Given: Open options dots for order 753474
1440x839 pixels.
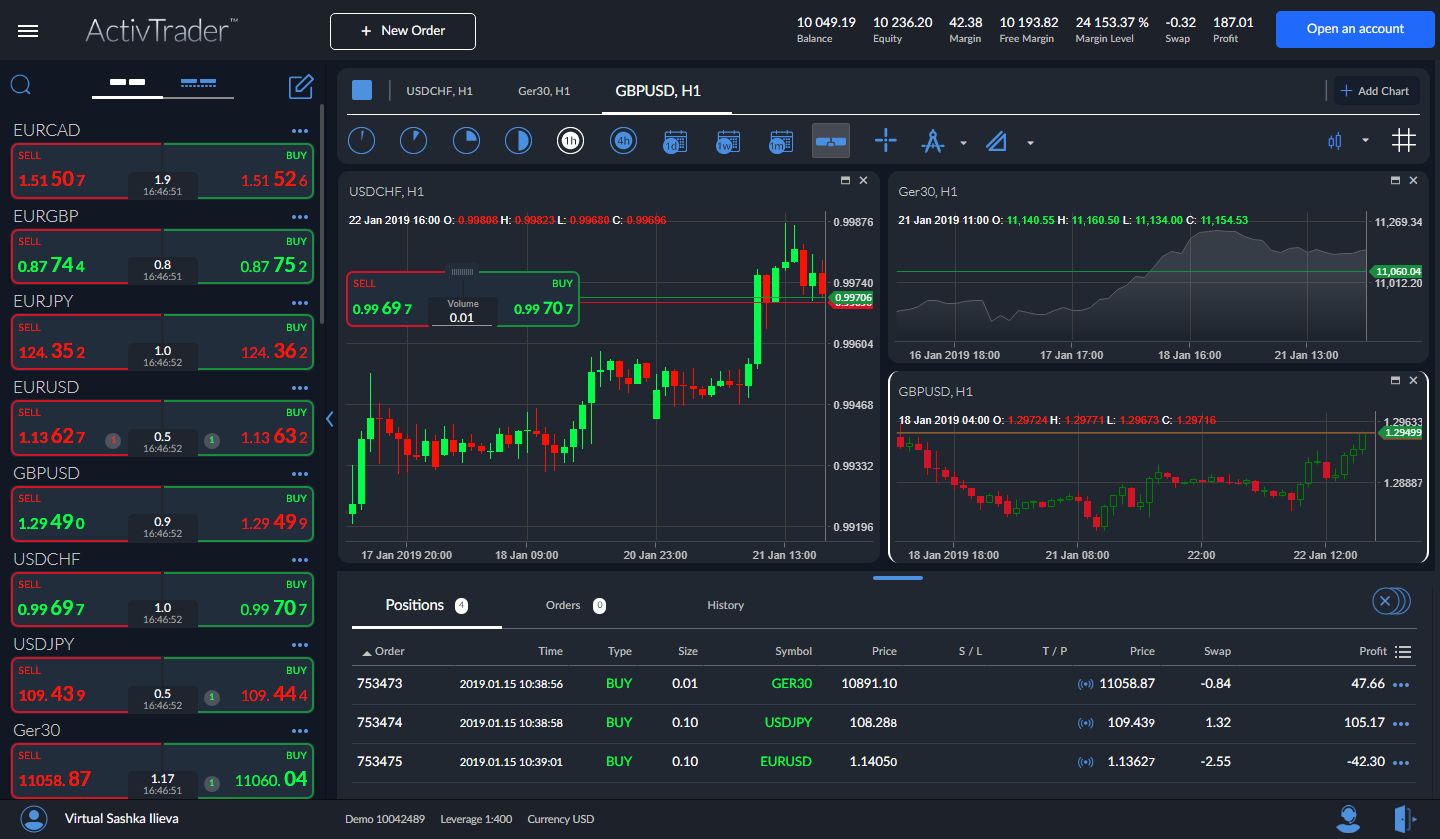Looking at the screenshot, I should pos(1401,724).
